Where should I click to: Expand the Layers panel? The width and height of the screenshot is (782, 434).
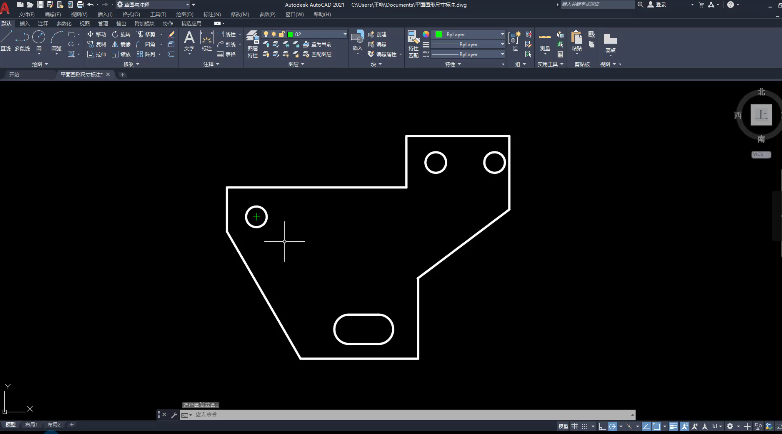point(296,64)
